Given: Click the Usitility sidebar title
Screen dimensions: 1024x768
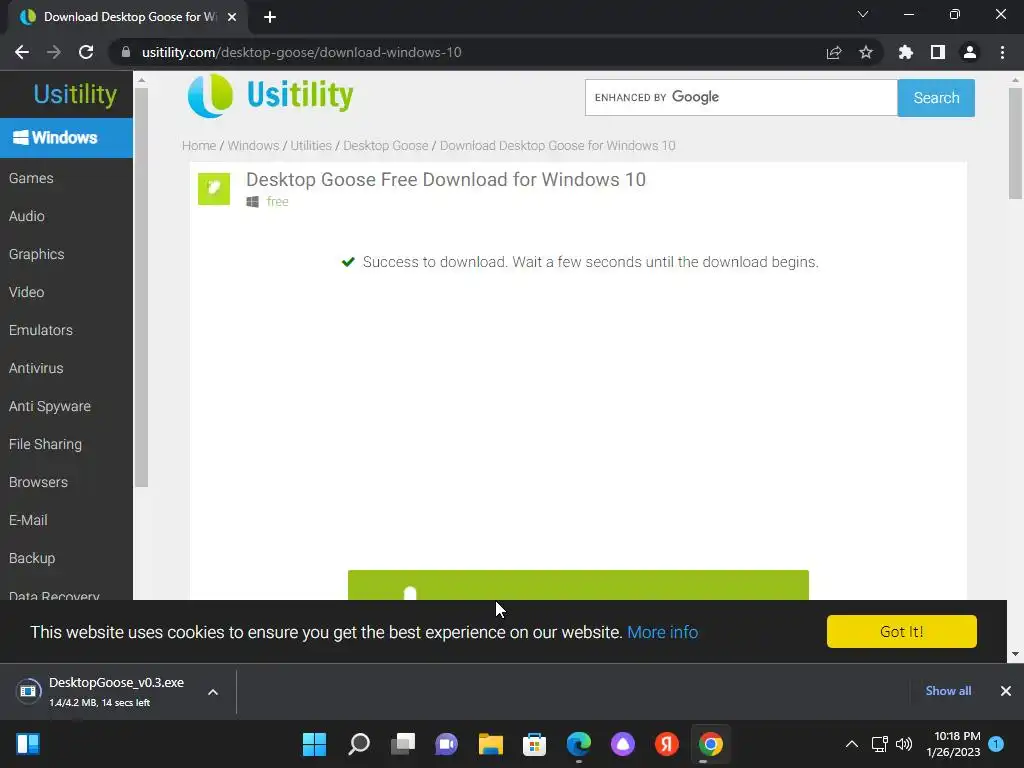Looking at the screenshot, I should pos(75,94).
